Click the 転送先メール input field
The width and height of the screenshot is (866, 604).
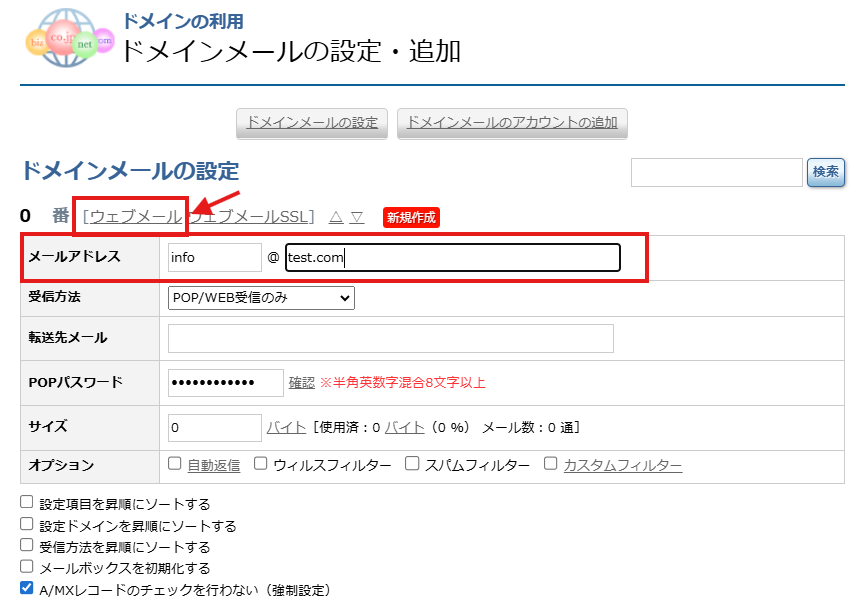click(x=390, y=338)
